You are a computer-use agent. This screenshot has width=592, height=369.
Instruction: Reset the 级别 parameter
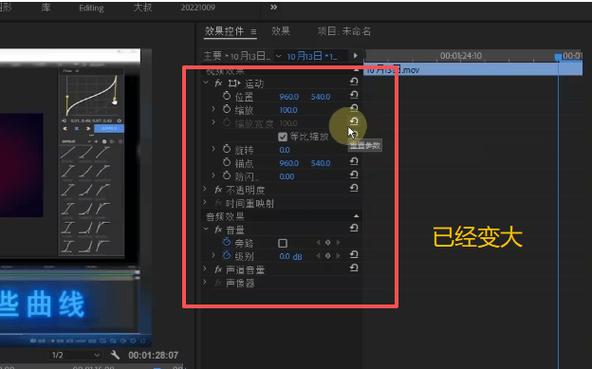[354, 255]
